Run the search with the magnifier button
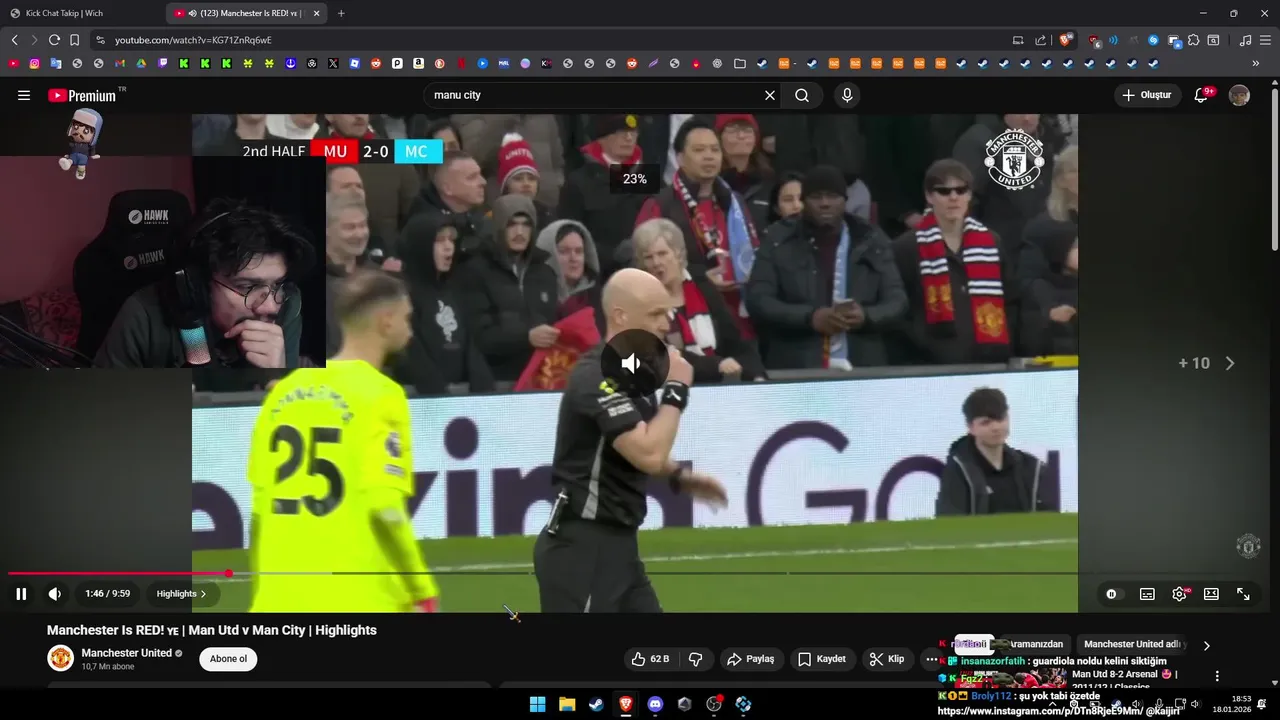Image resolution: width=1280 pixels, height=720 pixels. coord(802,95)
